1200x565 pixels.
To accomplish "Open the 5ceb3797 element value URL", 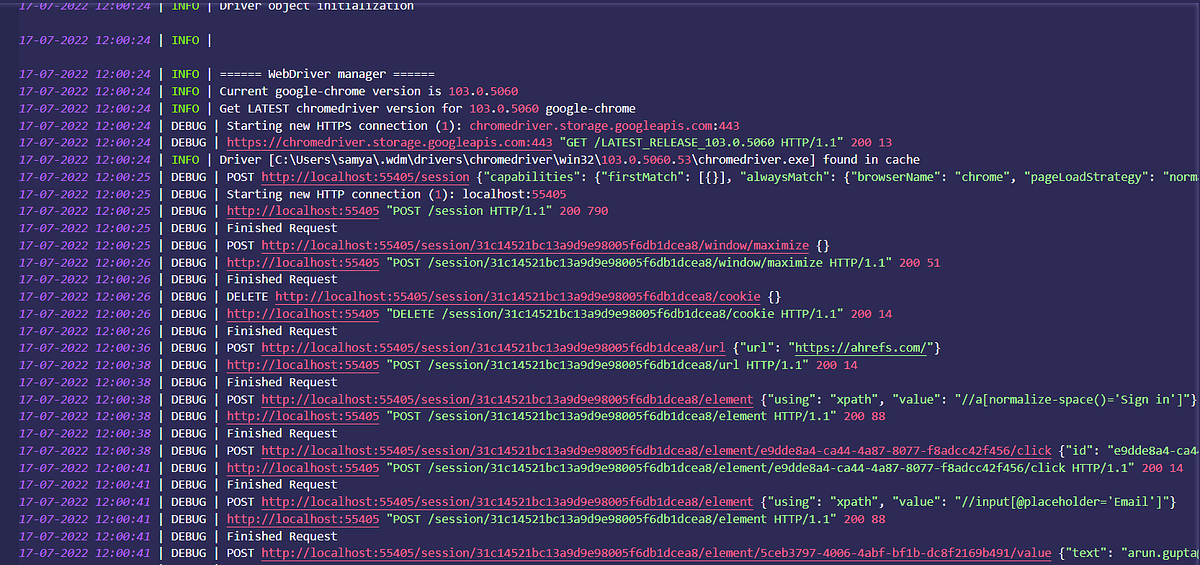I will tap(656, 552).
